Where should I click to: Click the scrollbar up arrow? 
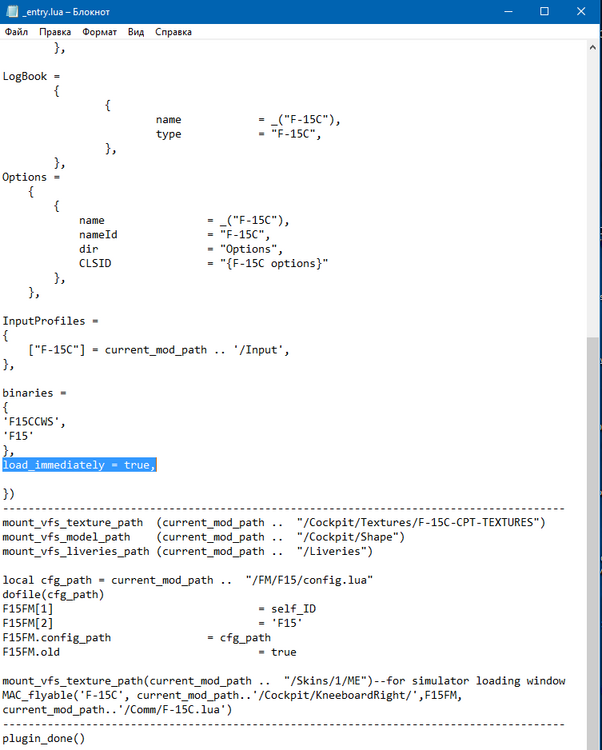pyautogui.click(x=592, y=47)
